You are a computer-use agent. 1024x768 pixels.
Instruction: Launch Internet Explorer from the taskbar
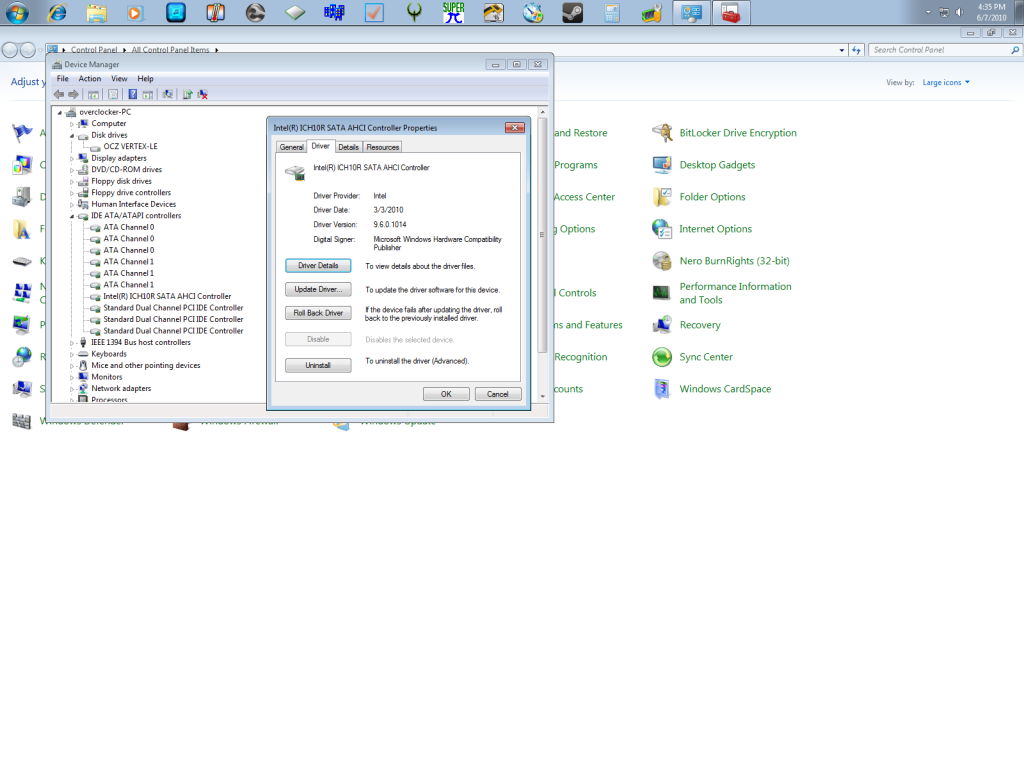click(x=57, y=12)
